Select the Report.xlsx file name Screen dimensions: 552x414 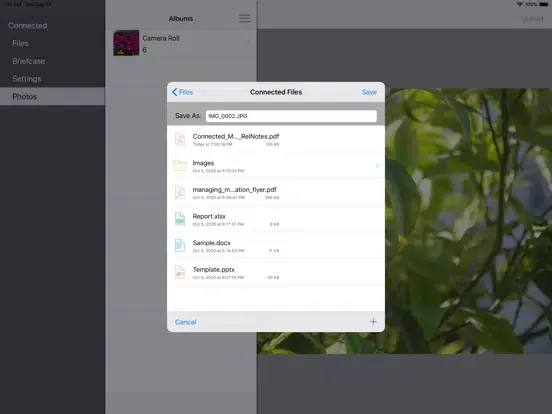pyautogui.click(x=209, y=216)
